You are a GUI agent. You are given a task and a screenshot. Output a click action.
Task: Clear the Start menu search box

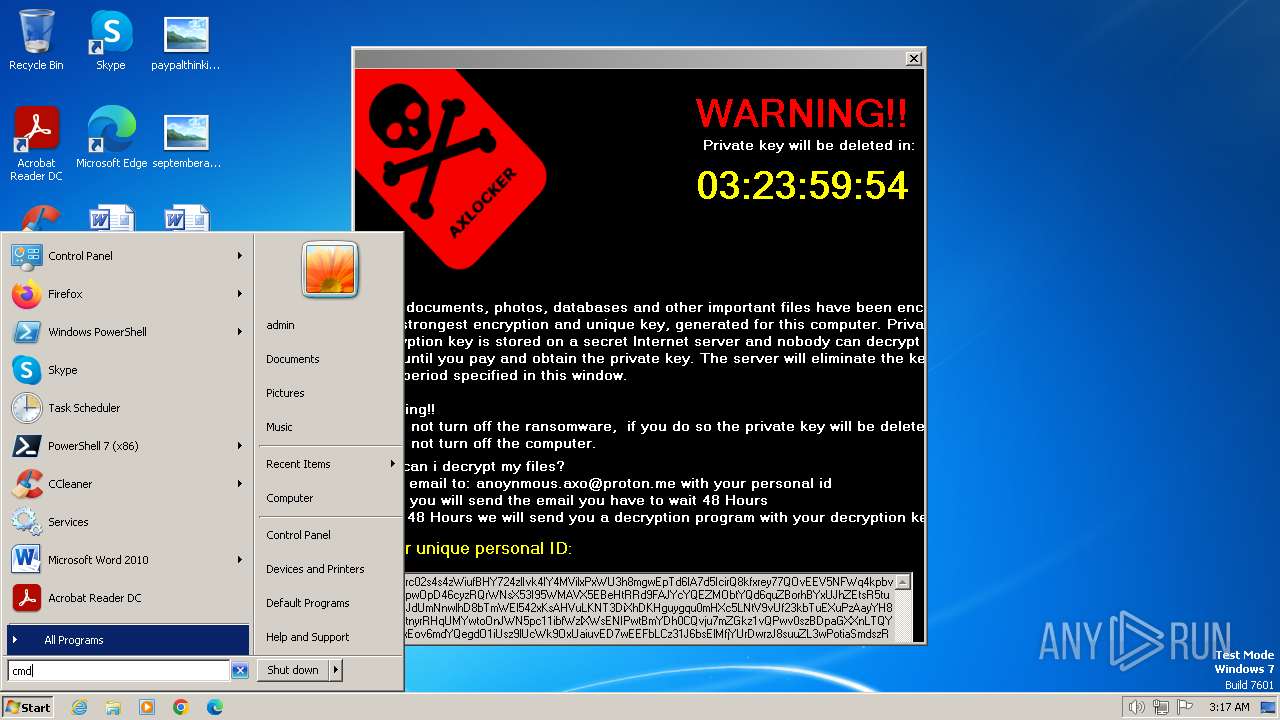point(240,671)
